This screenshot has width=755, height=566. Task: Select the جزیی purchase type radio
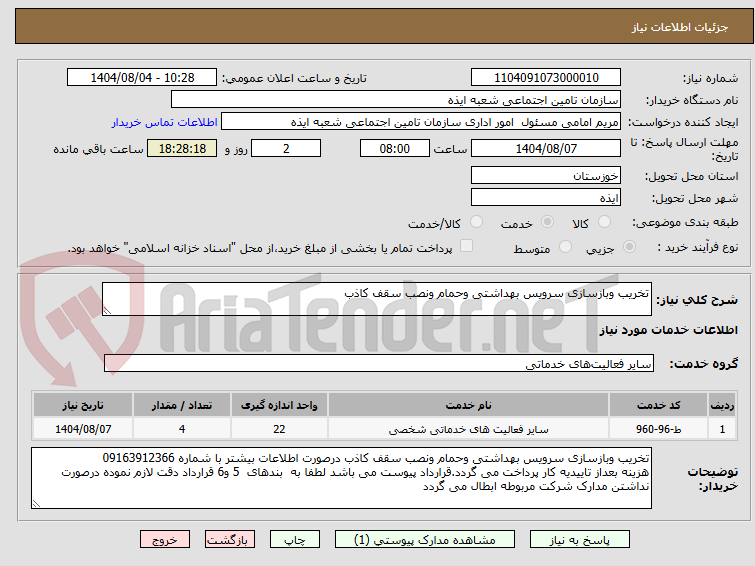coord(629,247)
